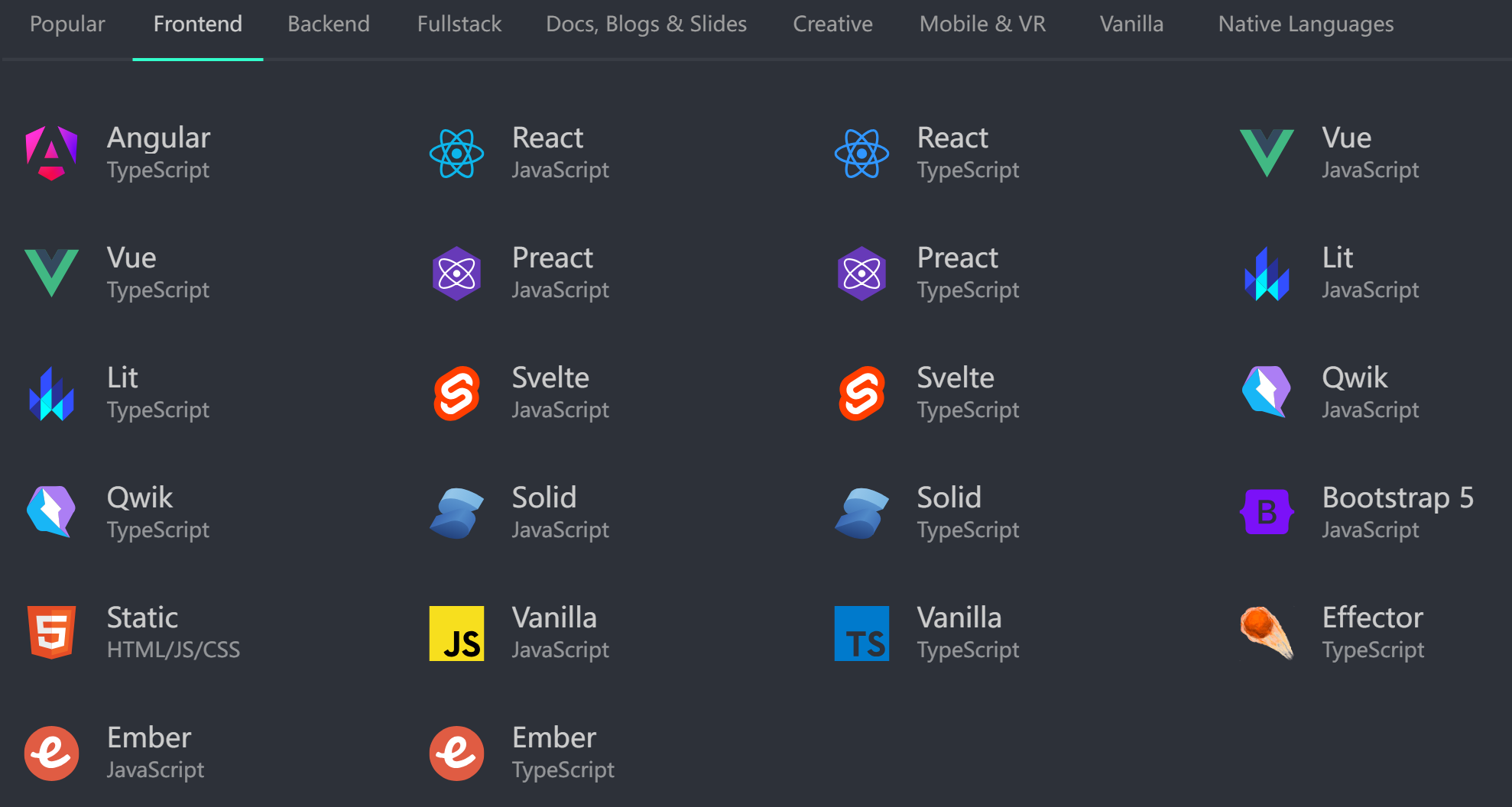Image resolution: width=1512 pixels, height=807 pixels.
Task: Choose the blue TS Vanilla icon
Action: (x=861, y=634)
